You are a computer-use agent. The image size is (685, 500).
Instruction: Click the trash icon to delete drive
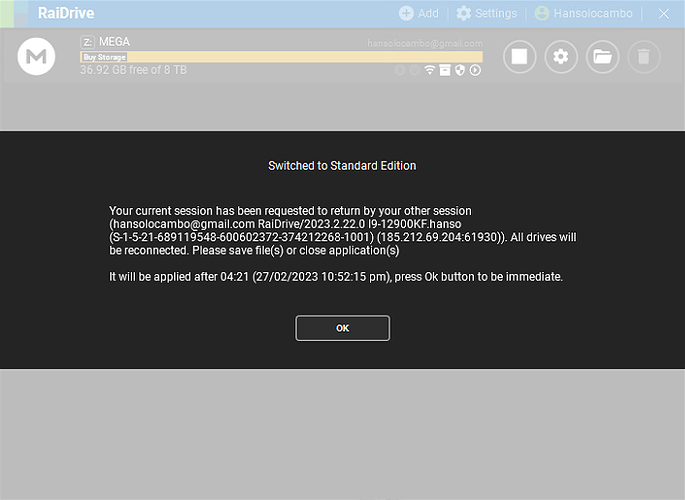click(x=644, y=57)
